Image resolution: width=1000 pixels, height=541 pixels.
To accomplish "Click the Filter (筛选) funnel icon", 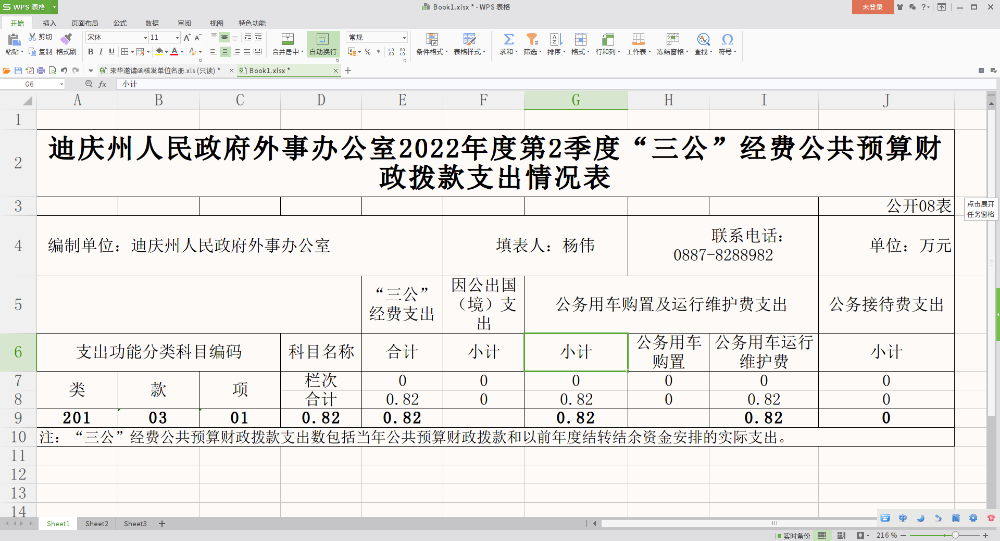I will coord(532,39).
